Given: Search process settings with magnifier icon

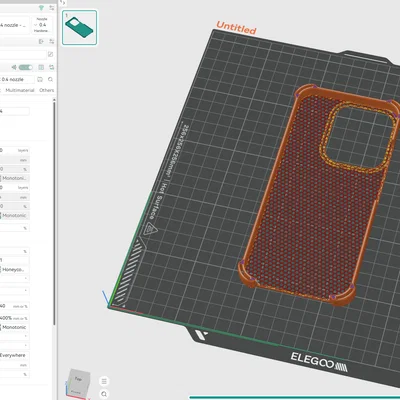Looking at the screenshot, I should pyautogui.click(x=50, y=79).
